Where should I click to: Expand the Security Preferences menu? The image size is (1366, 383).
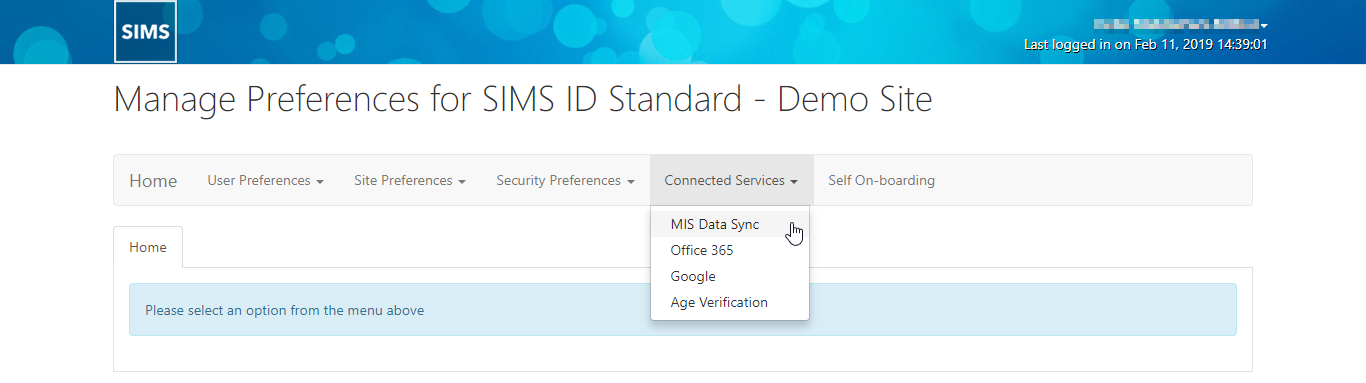point(565,181)
